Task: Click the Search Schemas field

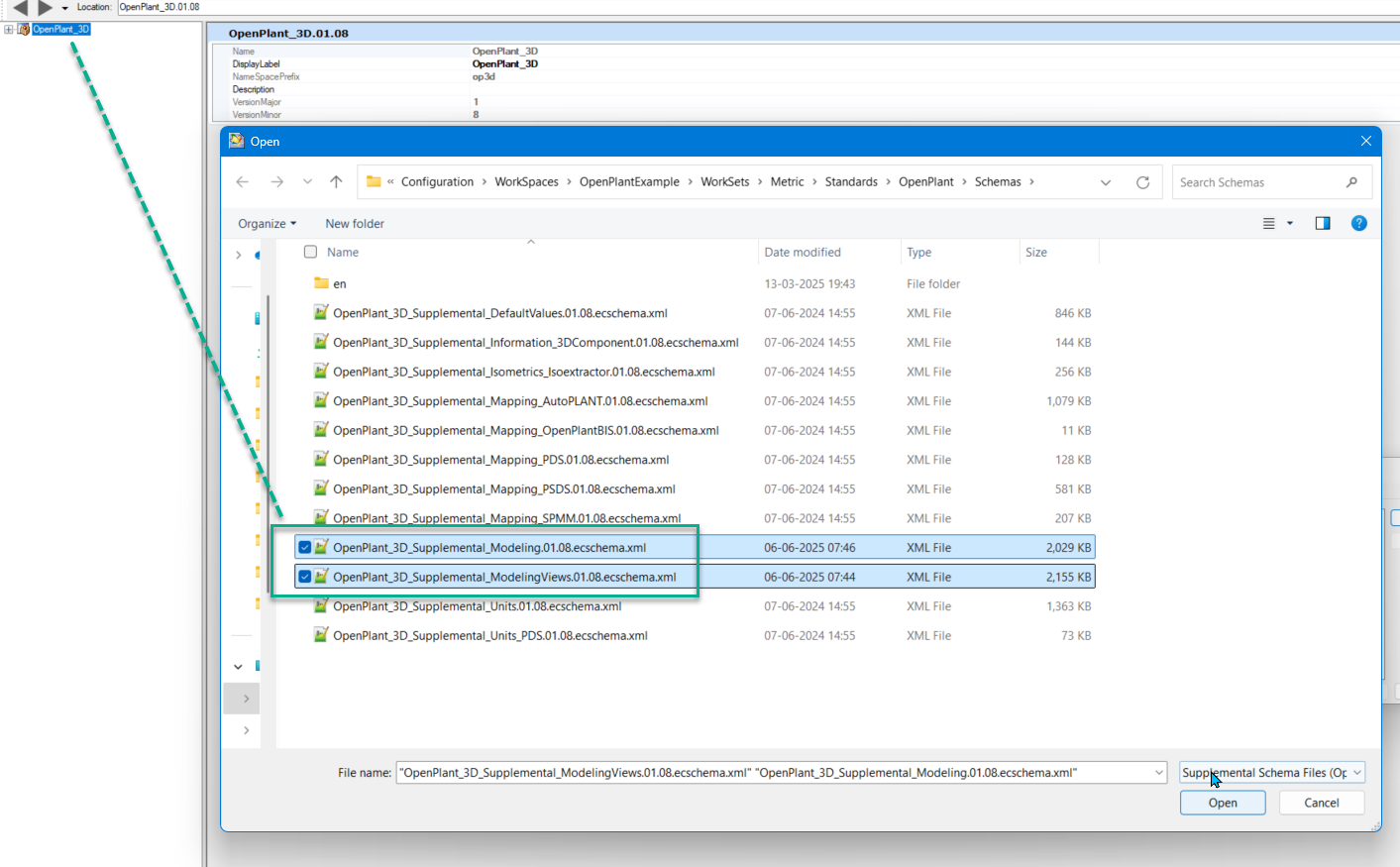Action: tap(1271, 182)
